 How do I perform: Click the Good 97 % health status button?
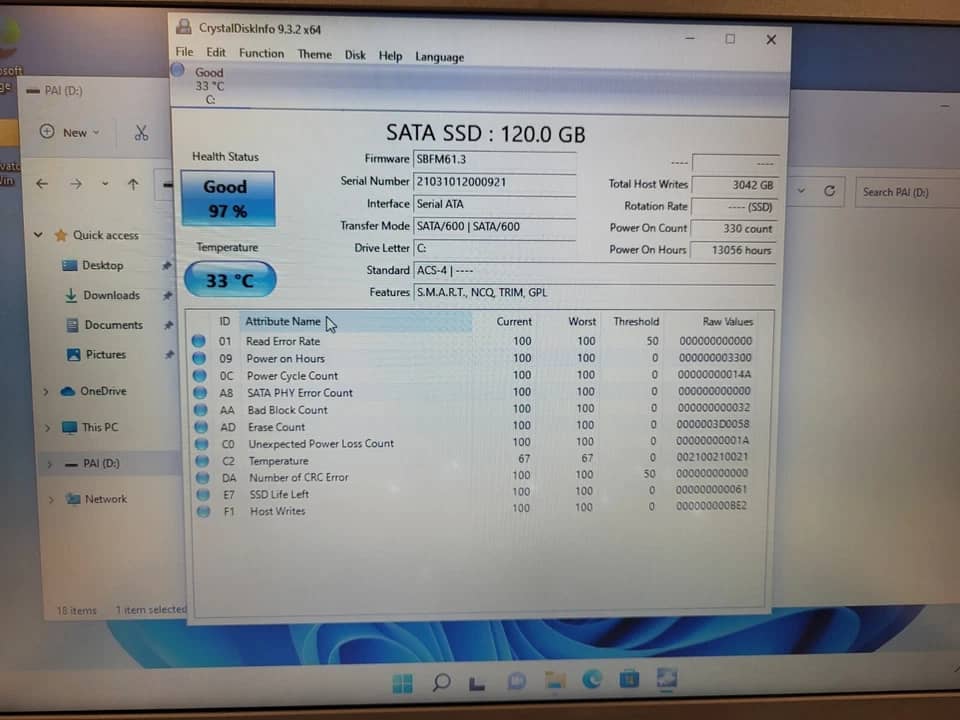tap(228, 198)
